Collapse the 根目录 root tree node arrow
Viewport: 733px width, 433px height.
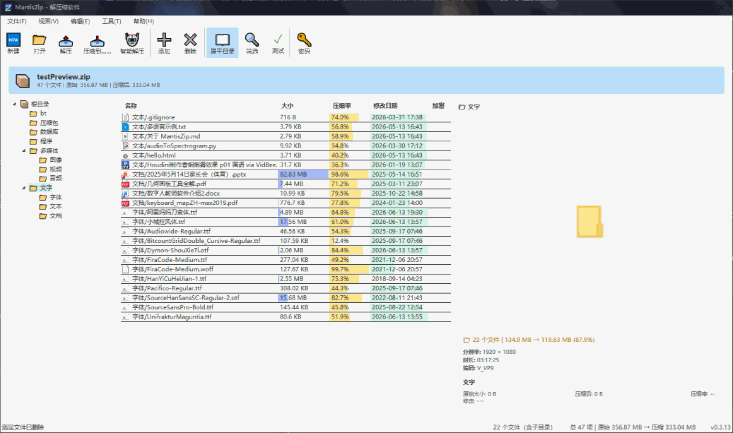(x=14, y=104)
